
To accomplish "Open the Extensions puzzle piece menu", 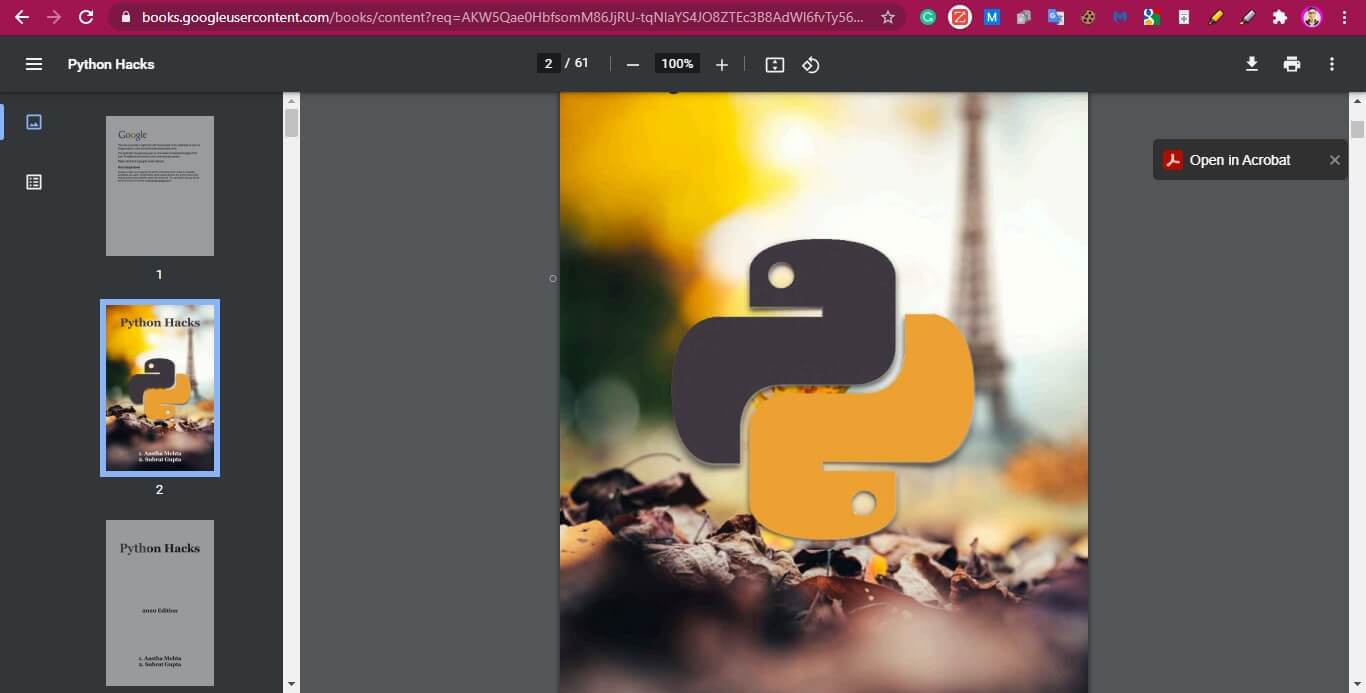I will pyautogui.click(x=1280, y=17).
